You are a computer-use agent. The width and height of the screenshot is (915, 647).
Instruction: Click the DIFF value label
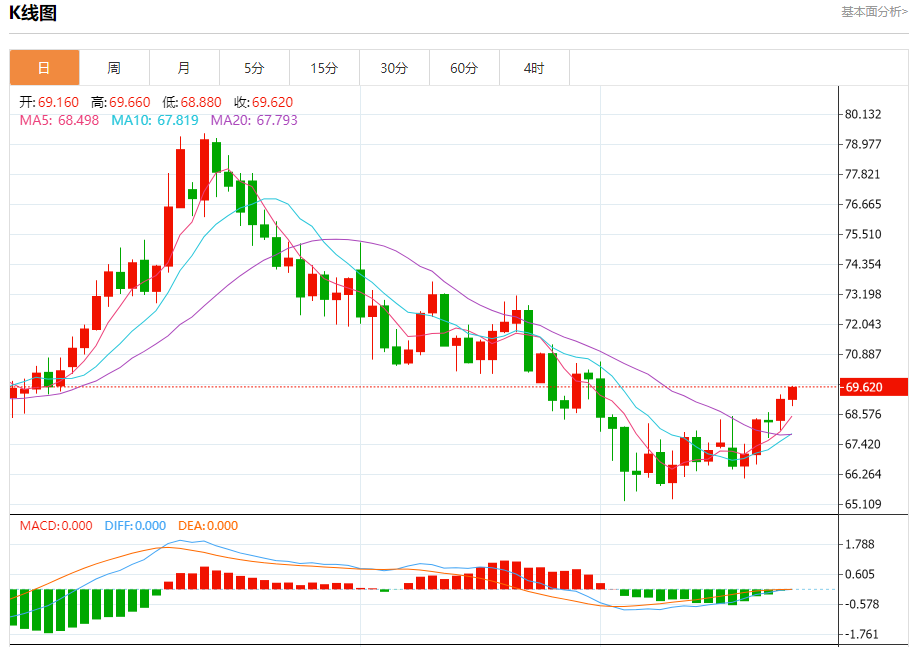tap(135, 526)
